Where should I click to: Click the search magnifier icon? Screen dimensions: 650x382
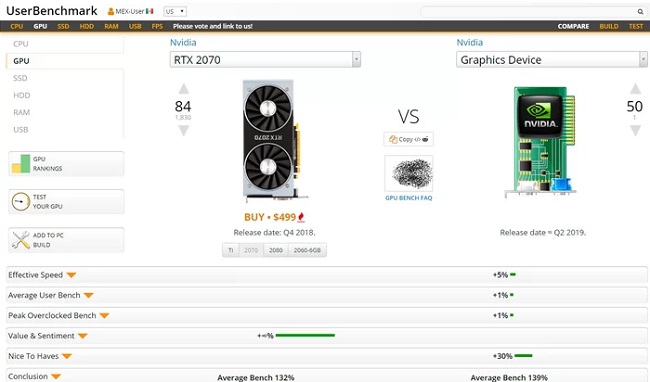click(x=640, y=12)
